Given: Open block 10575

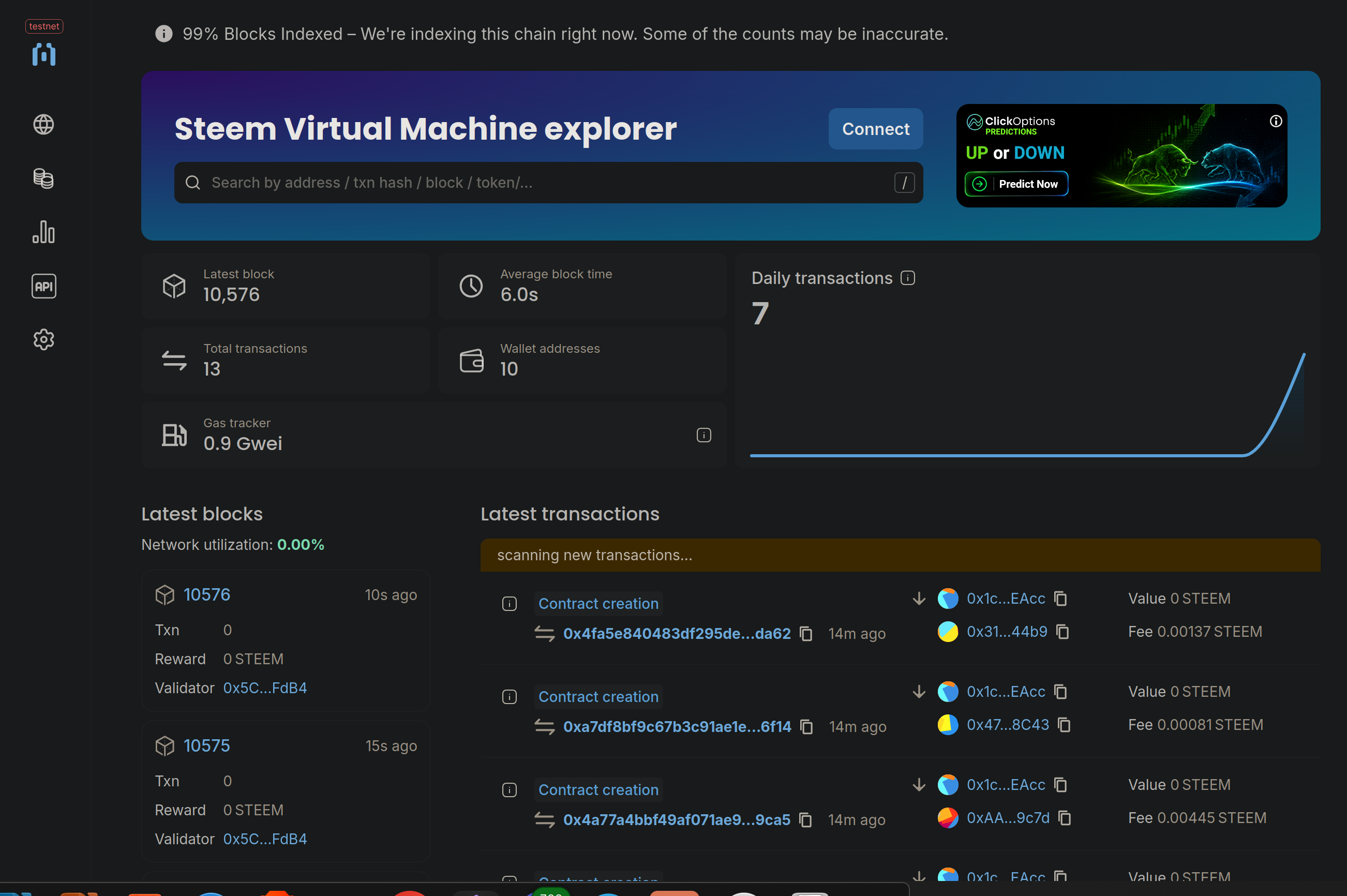Looking at the screenshot, I should coord(207,745).
